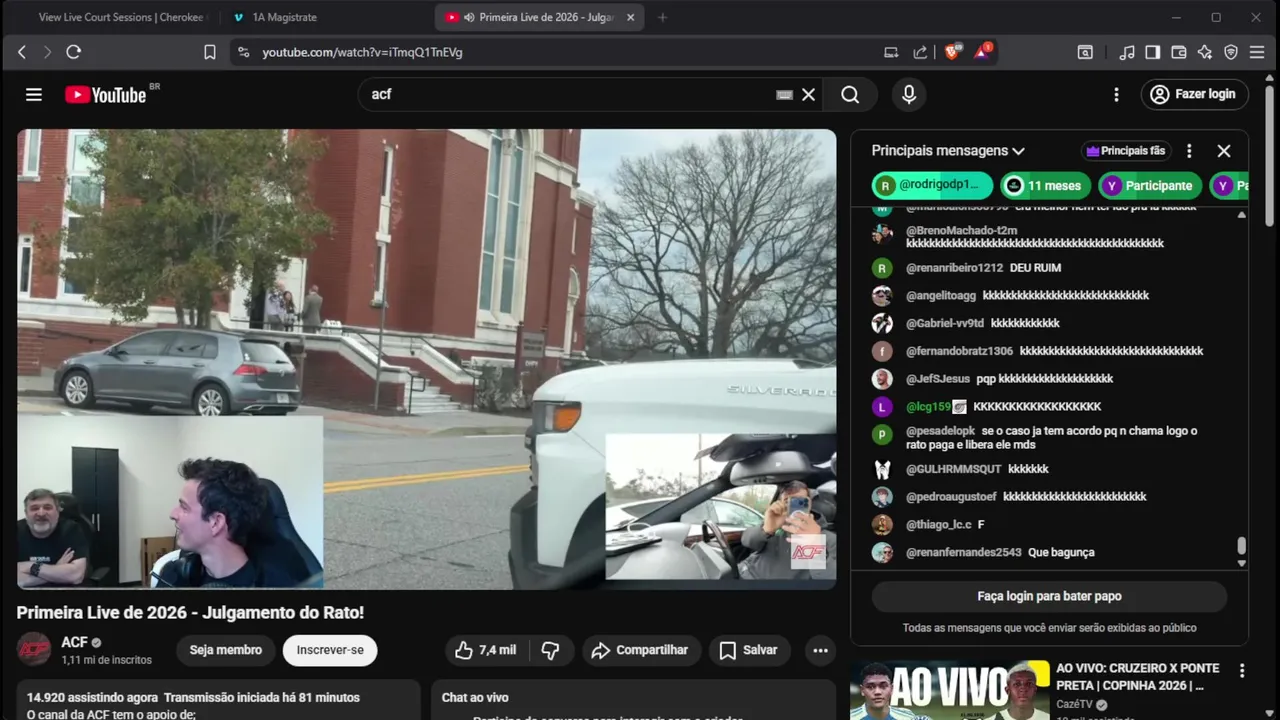Reload the current page
1280x720 pixels.
73,52
